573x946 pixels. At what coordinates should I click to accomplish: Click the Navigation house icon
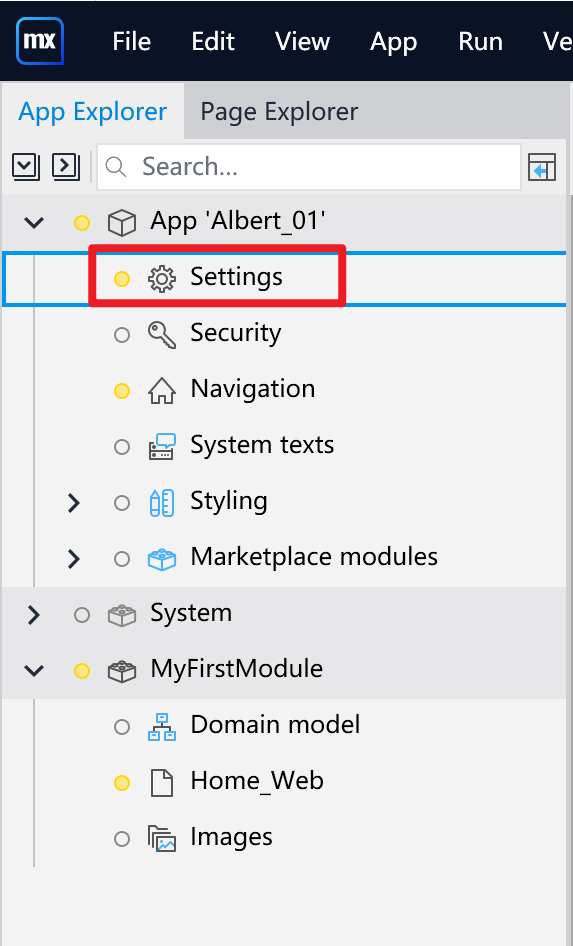162,390
